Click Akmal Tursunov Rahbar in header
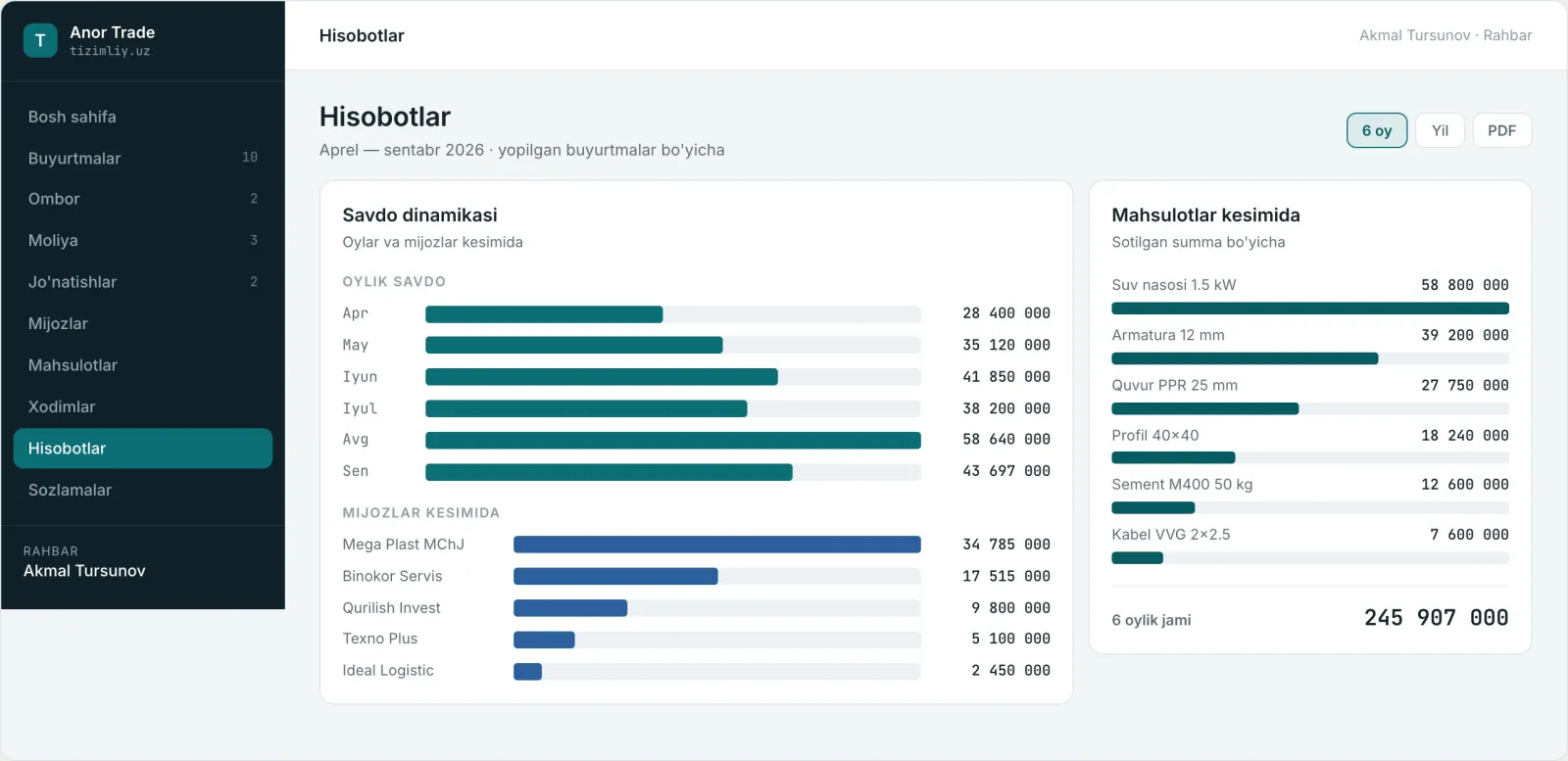The height and width of the screenshot is (761, 1568). [1445, 35]
